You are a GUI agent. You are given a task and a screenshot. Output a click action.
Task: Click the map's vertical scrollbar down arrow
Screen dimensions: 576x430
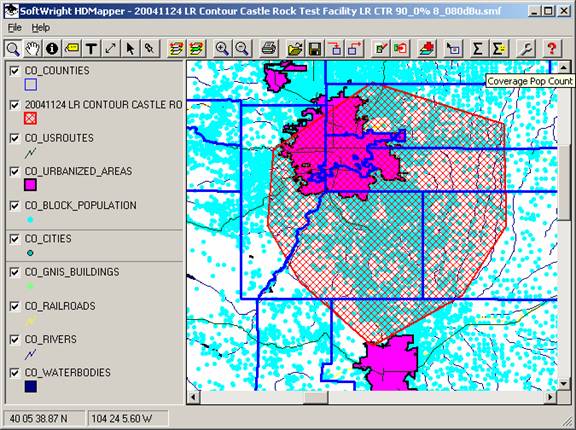pyautogui.click(x=564, y=383)
